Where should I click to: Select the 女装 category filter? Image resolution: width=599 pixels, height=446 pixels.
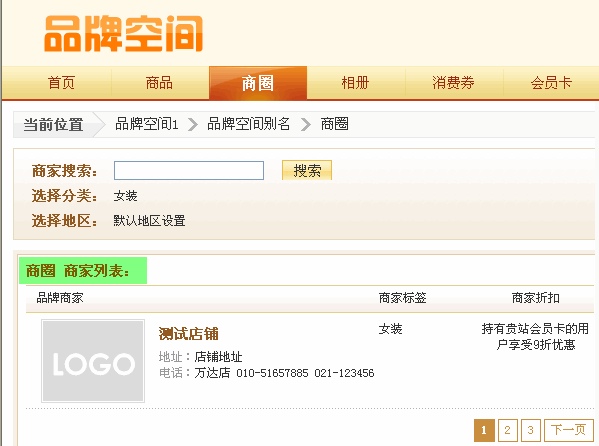click(125, 196)
